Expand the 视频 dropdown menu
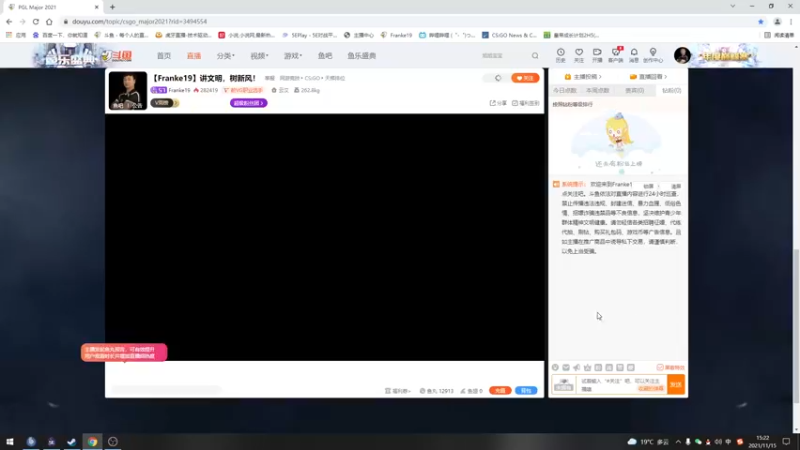The width and height of the screenshot is (800, 450). 259,56
